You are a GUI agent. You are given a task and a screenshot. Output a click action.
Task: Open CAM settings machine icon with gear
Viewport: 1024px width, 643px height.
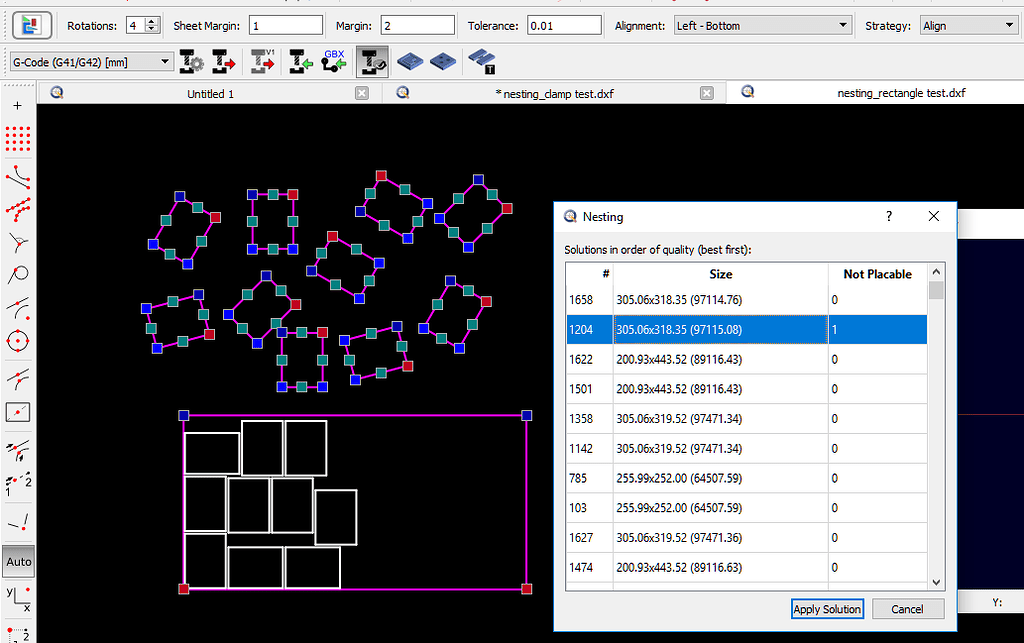coord(191,61)
